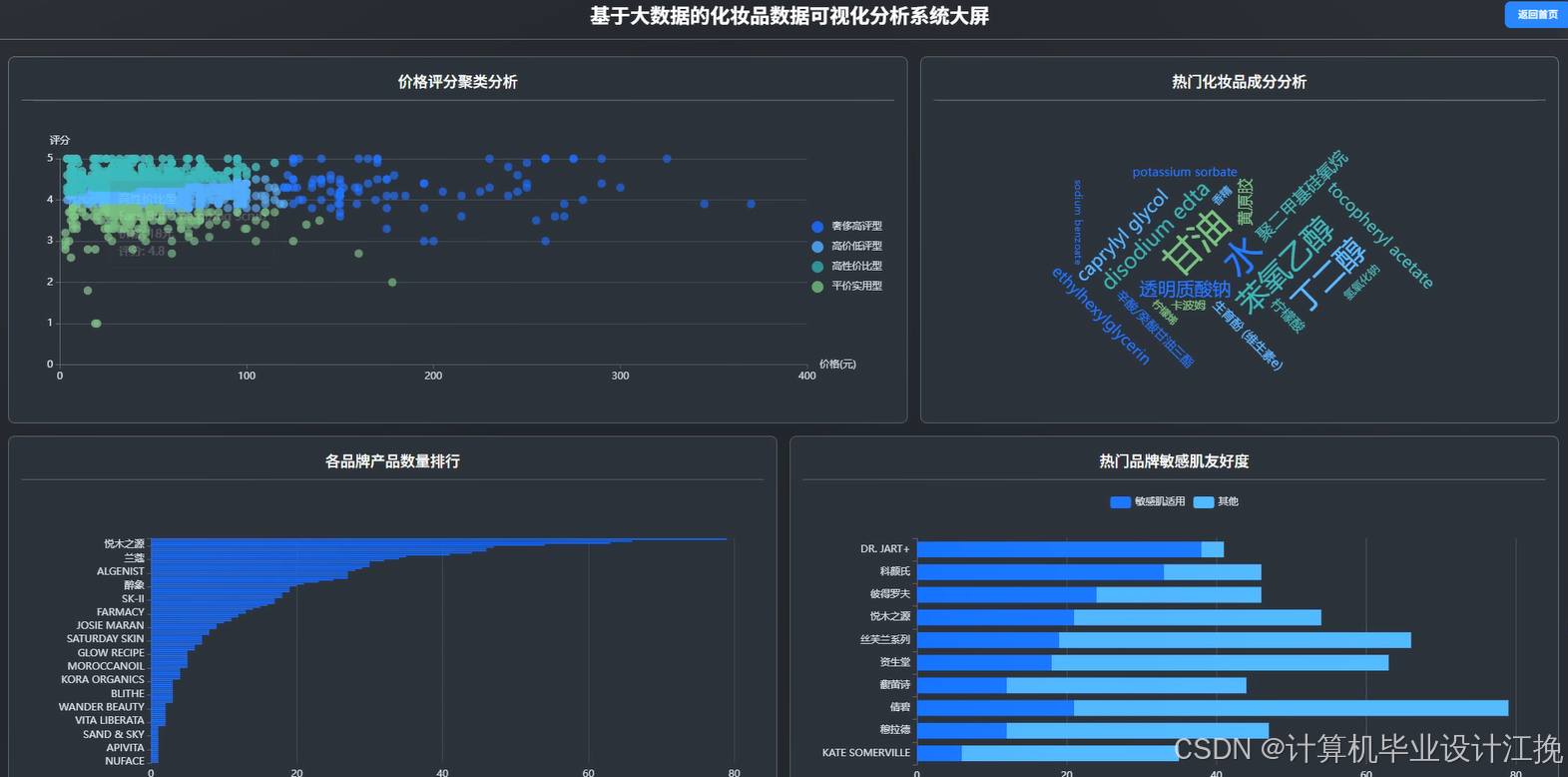Click the sodium benzoate word
The height and width of the screenshot is (777, 1568).
pos(1077,222)
